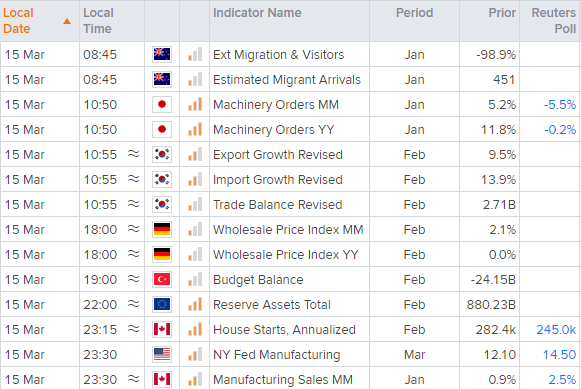Click the Period column header
The width and height of the screenshot is (581, 389).
(414, 13)
